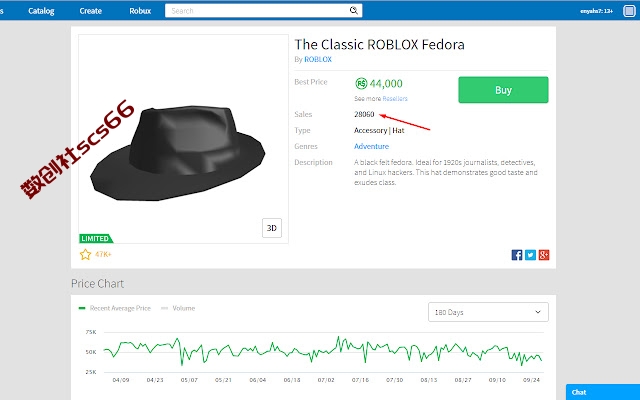This screenshot has height=400, width=640.
Task: Buy the Classic ROBLOX Fedora
Action: click(503, 90)
